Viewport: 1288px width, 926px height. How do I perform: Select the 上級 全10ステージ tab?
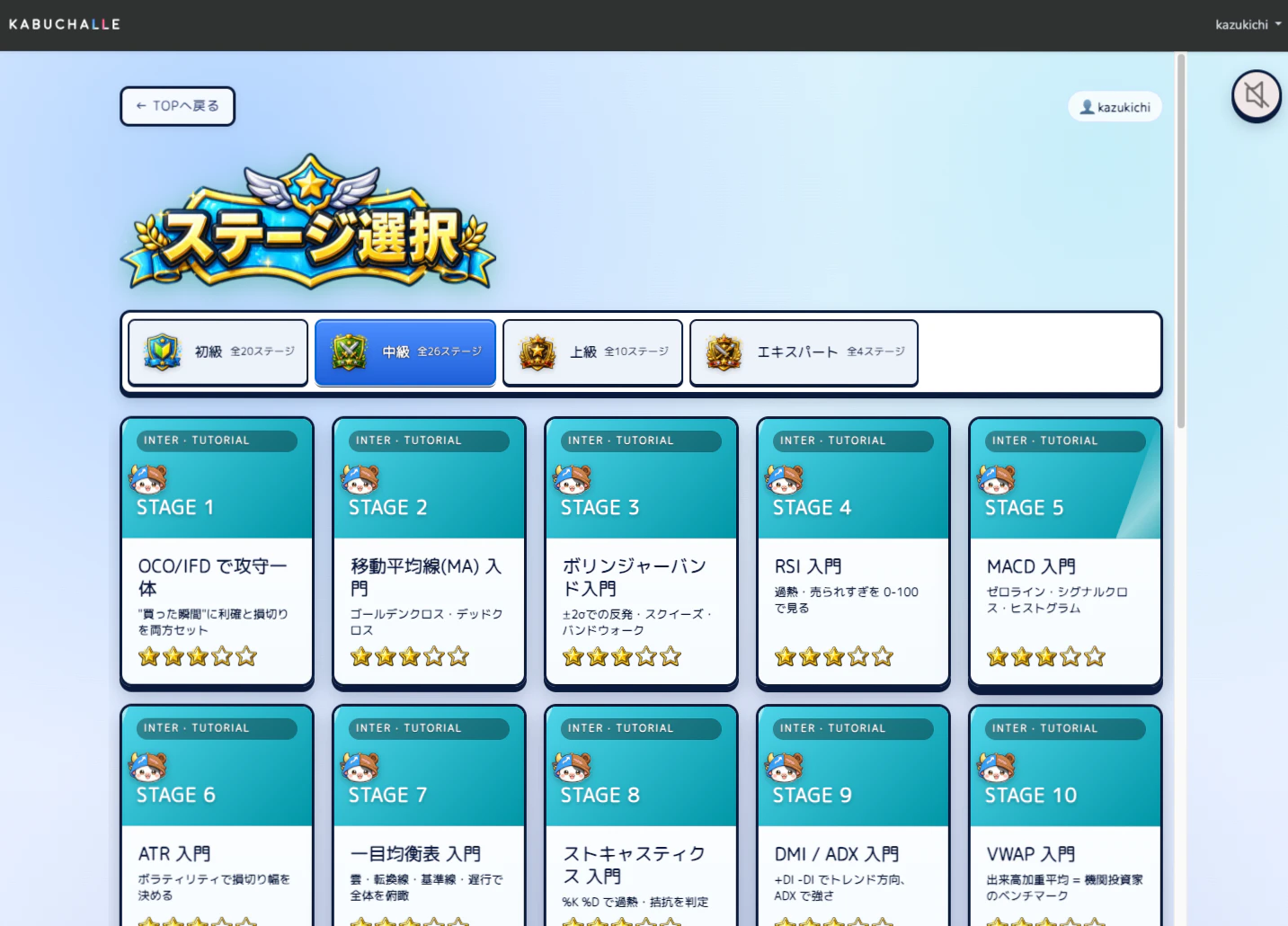click(592, 352)
